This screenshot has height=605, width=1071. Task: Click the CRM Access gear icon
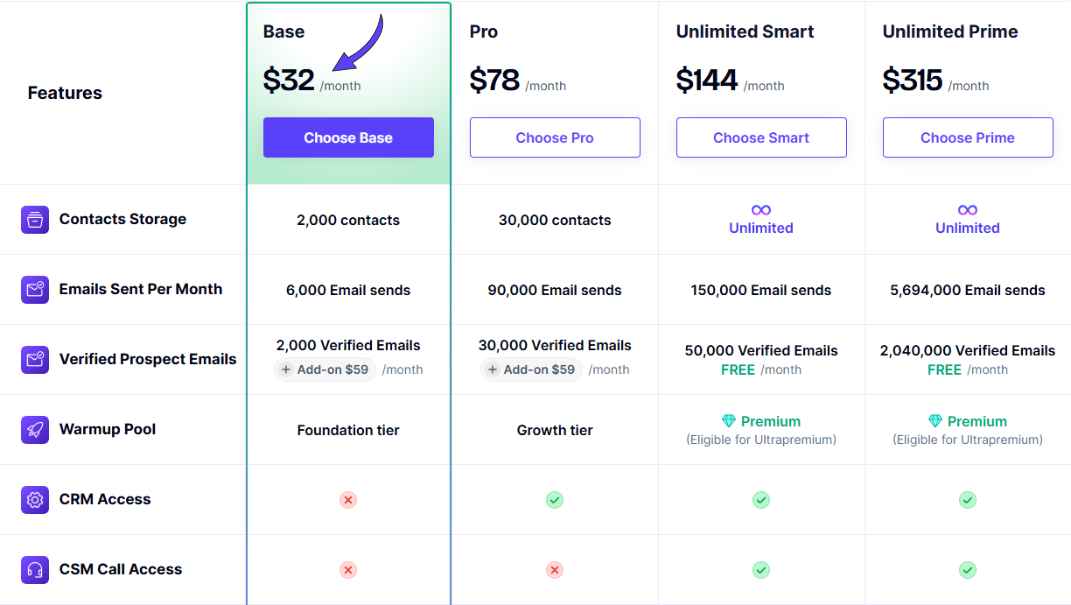[35, 499]
